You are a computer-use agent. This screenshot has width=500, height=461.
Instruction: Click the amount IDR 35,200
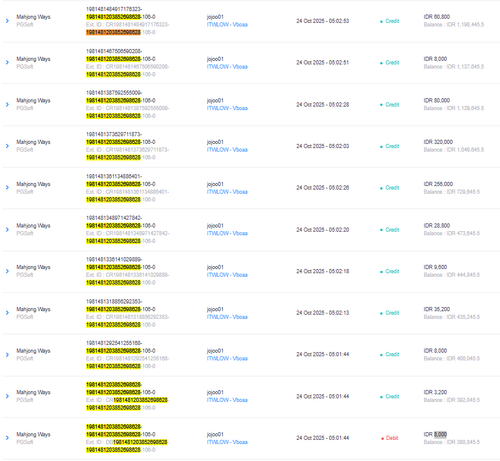[437, 309]
